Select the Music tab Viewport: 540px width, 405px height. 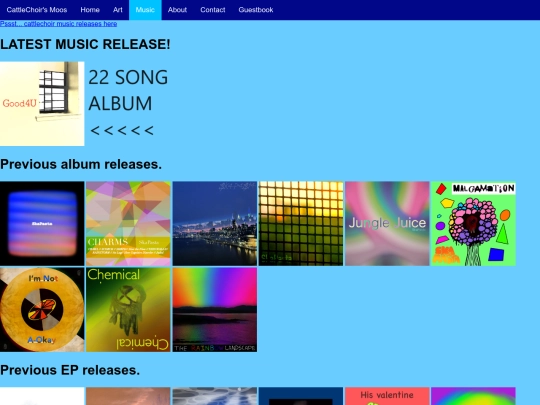pyautogui.click(x=145, y=10)
